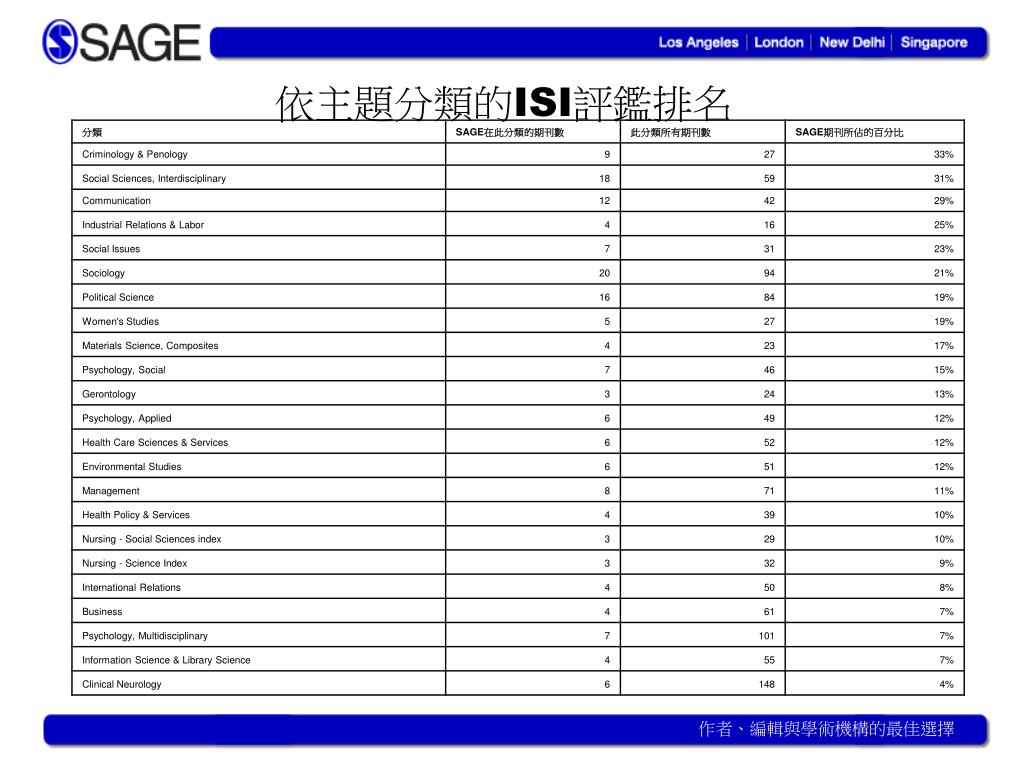The image size is (1024, 768).
Task: Select the Nursing - Social Sciences Index label
Action: [x=152, y=539]
